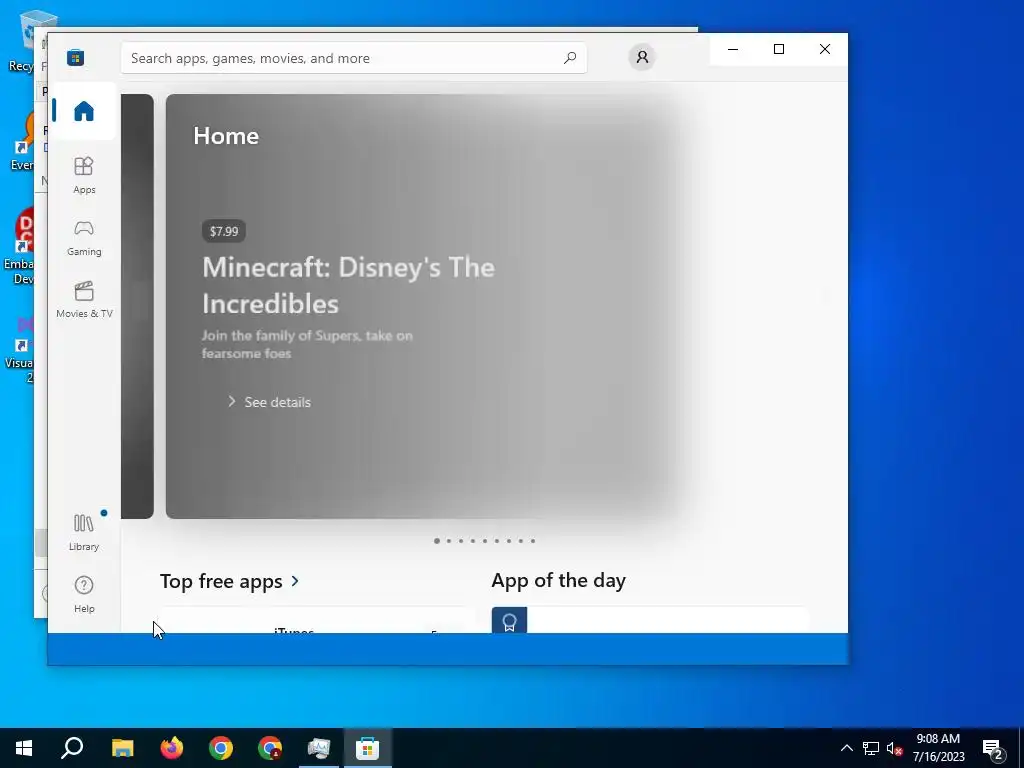Click the App of the day badge icon
This screenshot has height=768, width=1024.
509,621
